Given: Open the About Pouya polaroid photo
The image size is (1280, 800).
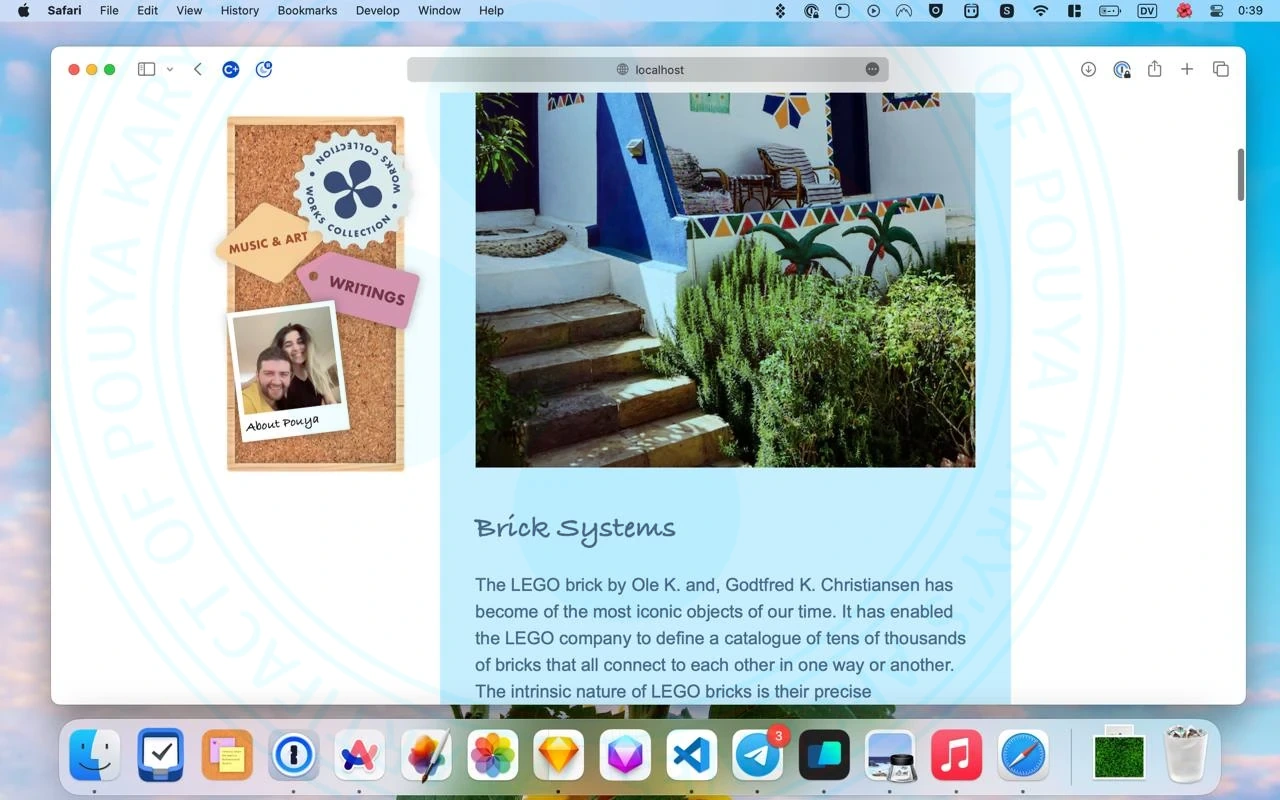Looking at the screenshot, I should [x=288, y=373].
